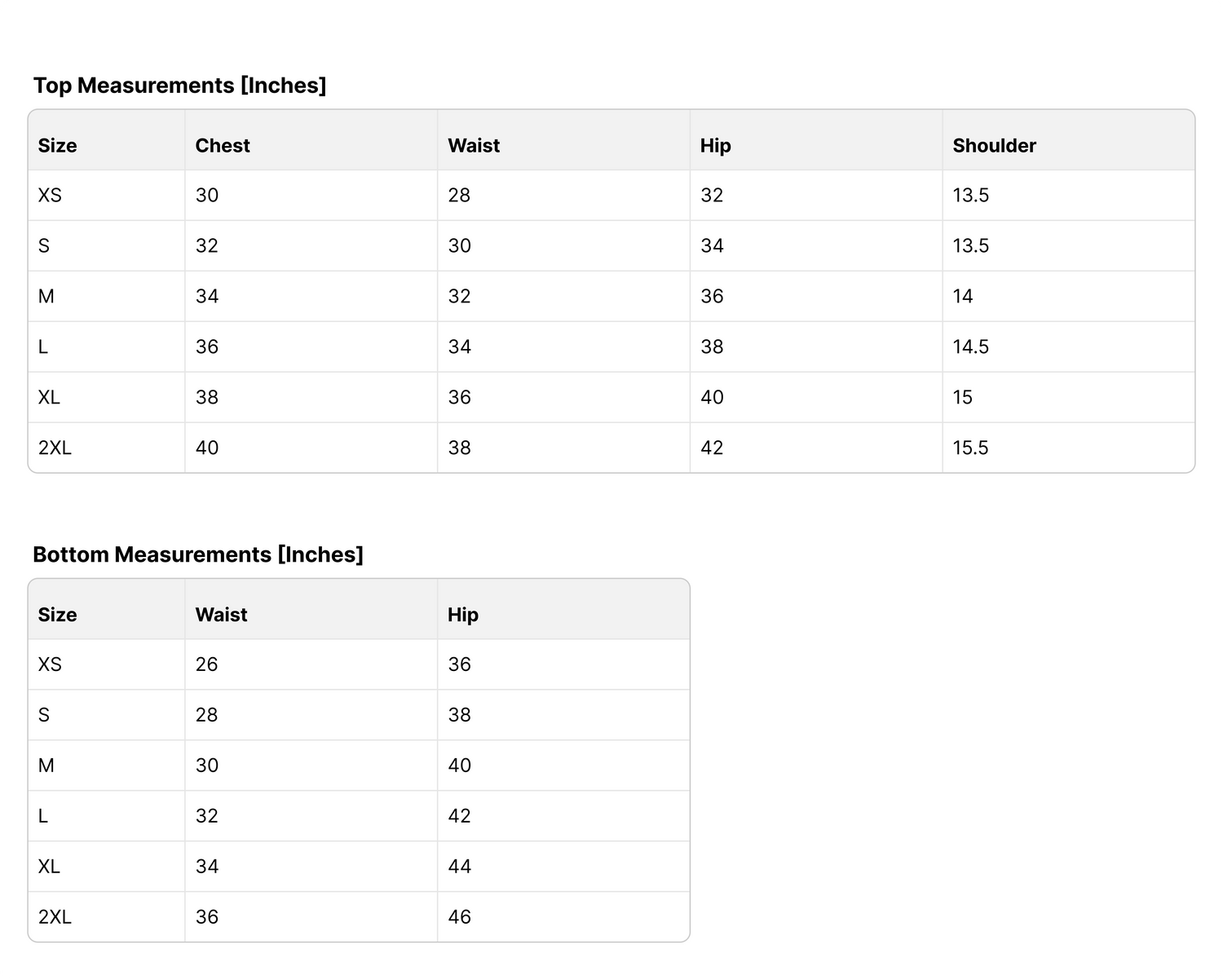Click the Hip header in bottom table
1223x980 pixels.
(x=462, y=615)
